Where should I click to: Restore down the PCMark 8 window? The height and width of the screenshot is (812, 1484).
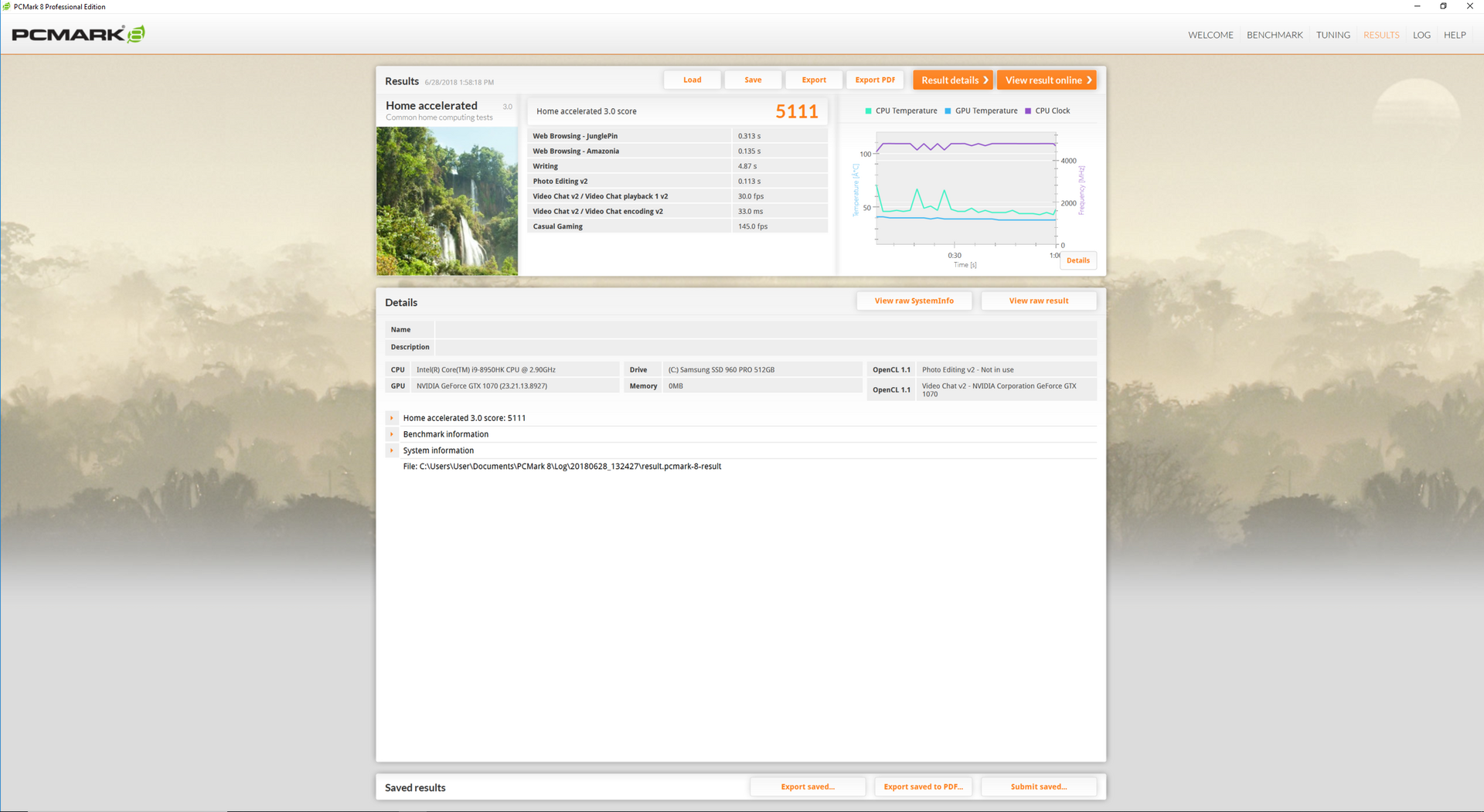coord(1443,6)
